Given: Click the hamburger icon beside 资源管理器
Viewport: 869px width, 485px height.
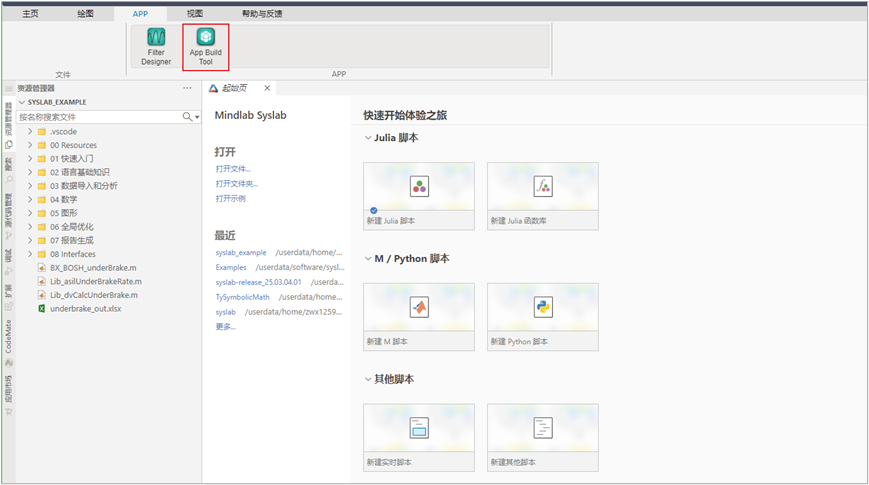Looking at the screenshot, I should click(8, 88).
